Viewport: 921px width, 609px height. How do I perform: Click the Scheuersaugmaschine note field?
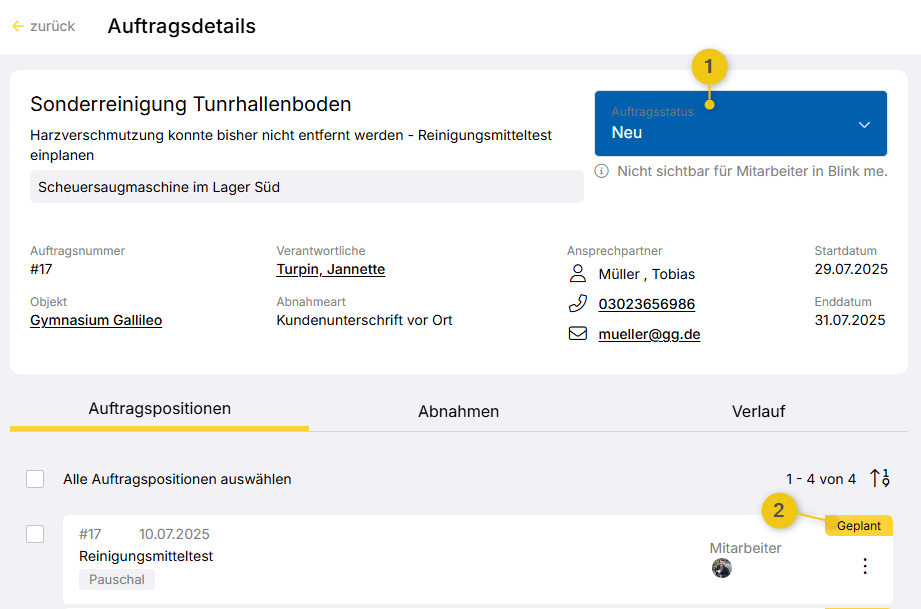click(306, 186)
